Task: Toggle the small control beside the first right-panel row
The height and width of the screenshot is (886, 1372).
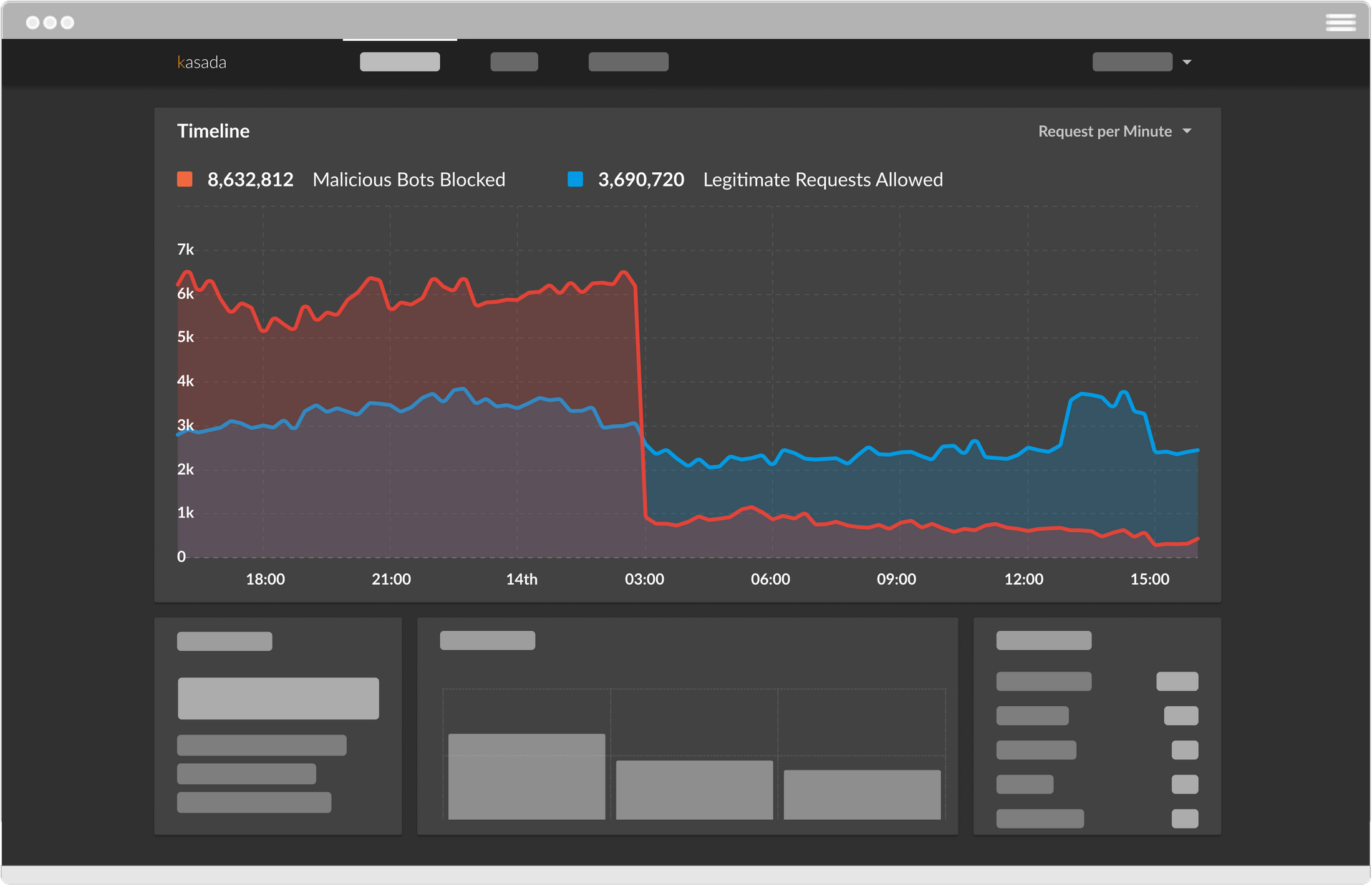Action: tap(1177, 681)
